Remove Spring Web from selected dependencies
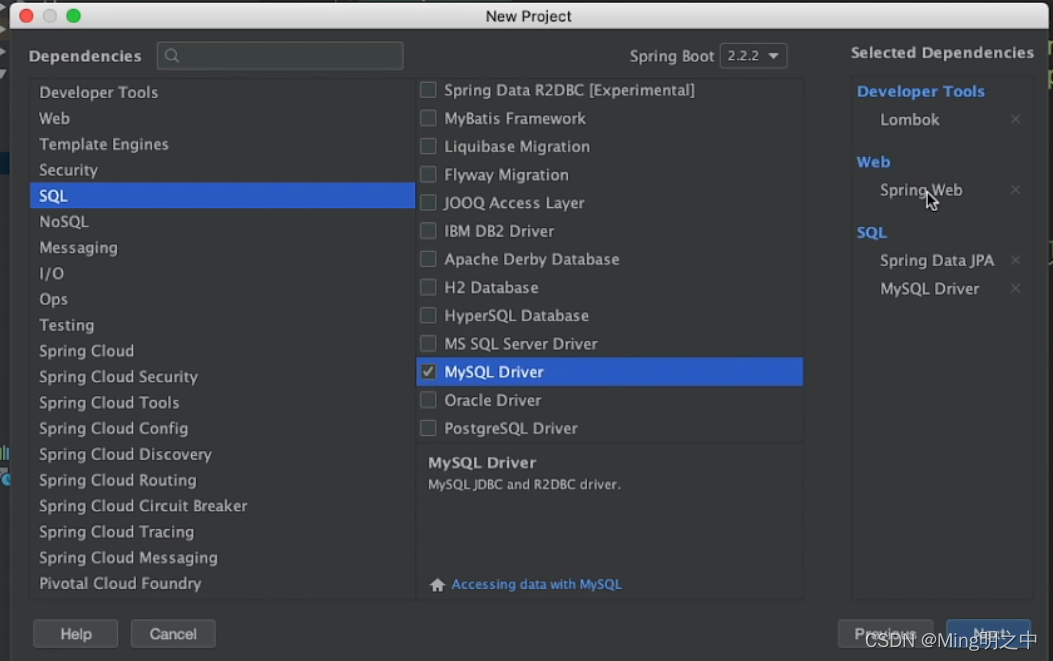 [1015, 189]
